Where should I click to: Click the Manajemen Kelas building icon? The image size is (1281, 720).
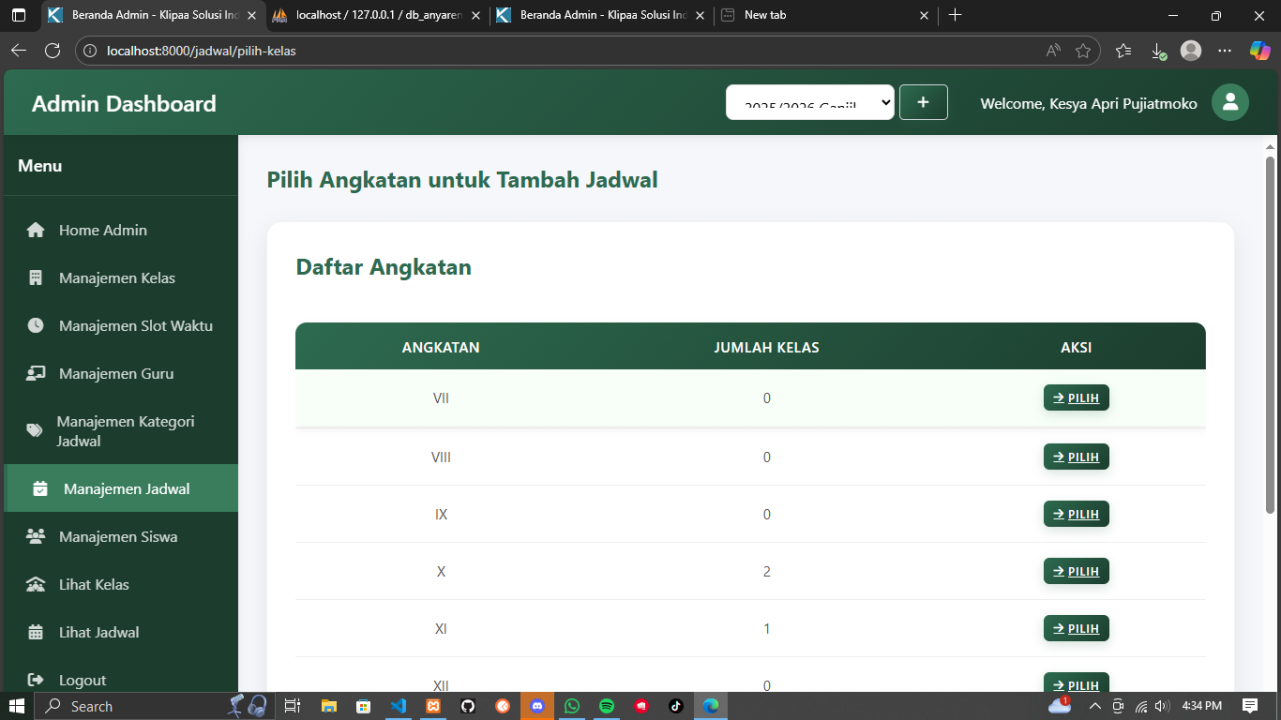tap(36, 278)
